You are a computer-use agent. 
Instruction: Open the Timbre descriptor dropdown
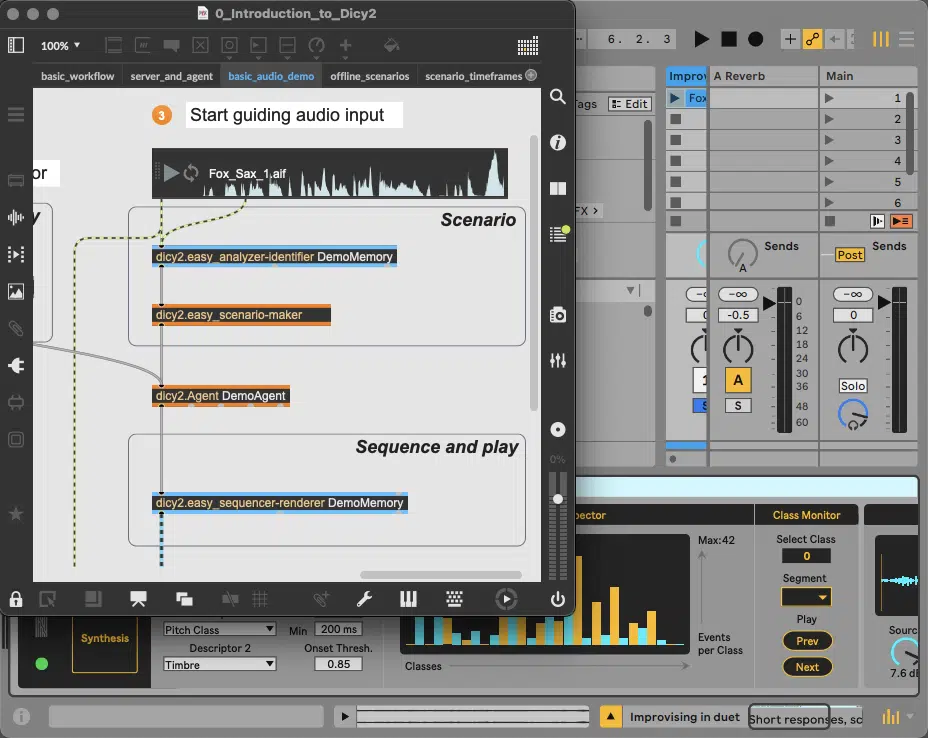pyautogui.click(x=220, y=665)
